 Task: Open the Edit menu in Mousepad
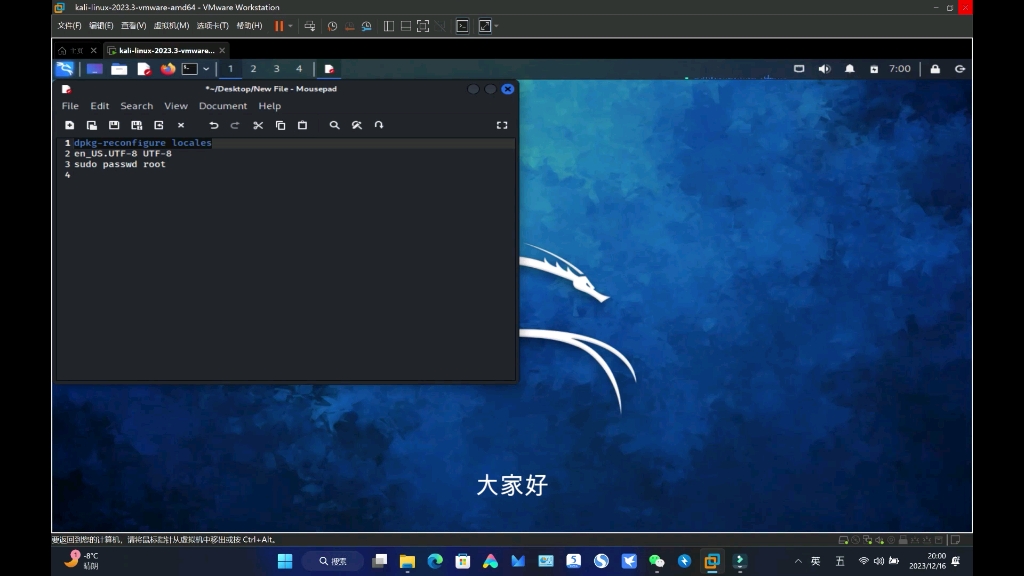(99, 106)
